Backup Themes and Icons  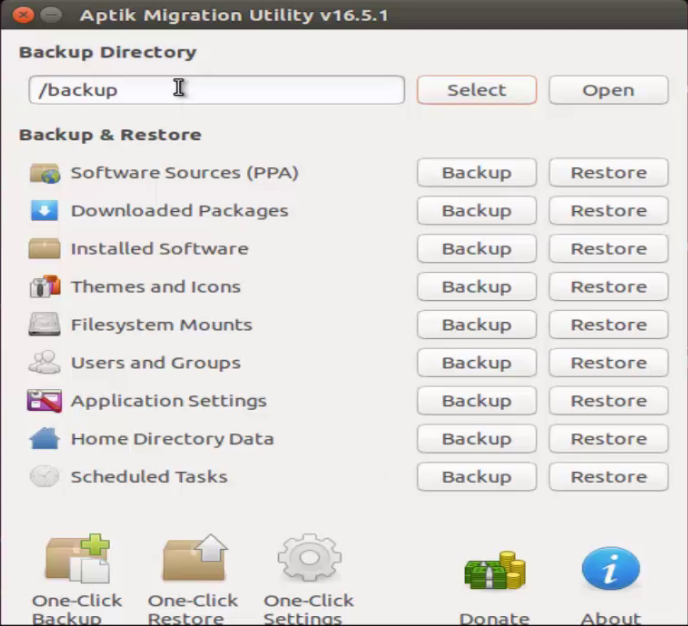[x=477, y=286]
